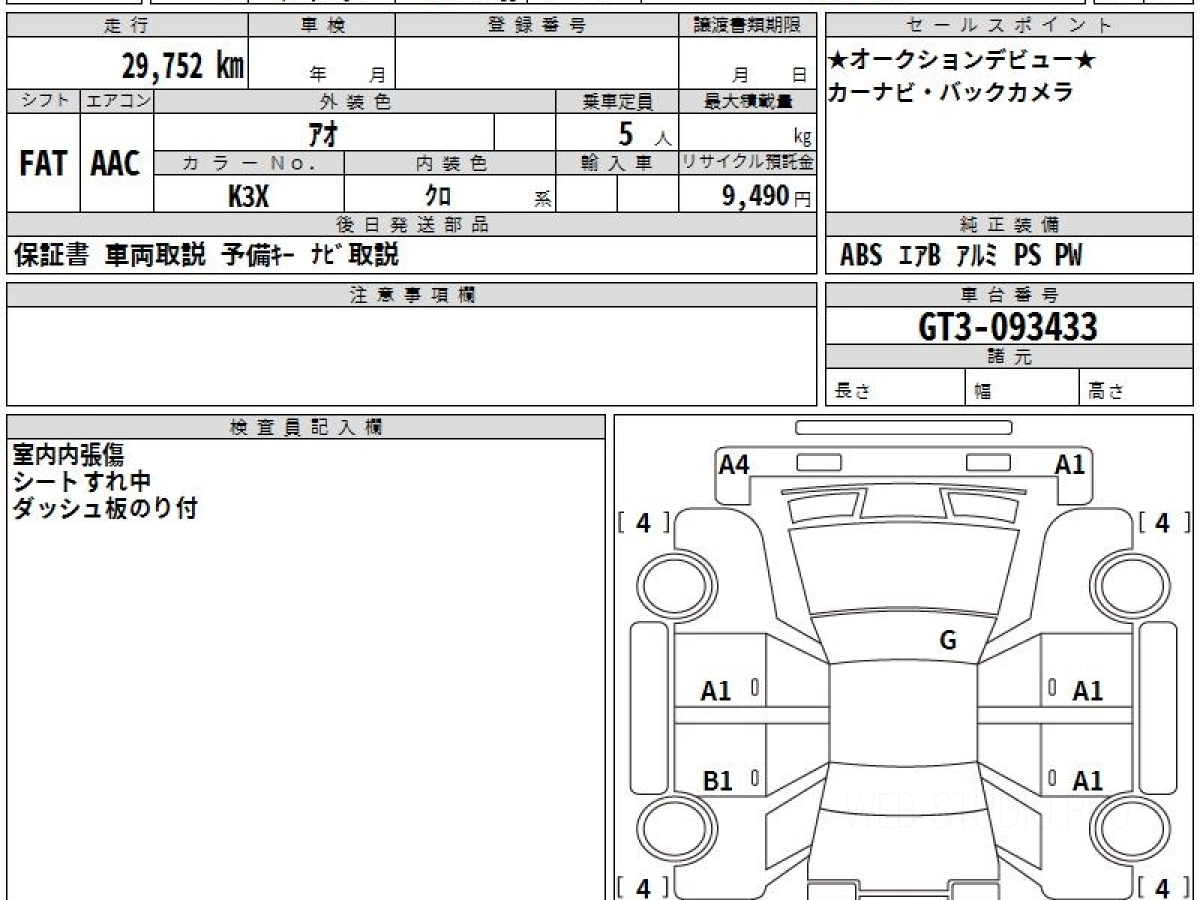The width and height of the screenshot is (1200, 900).
Task: Select the ABS equipment entry
Action: [x=861, y=256]
